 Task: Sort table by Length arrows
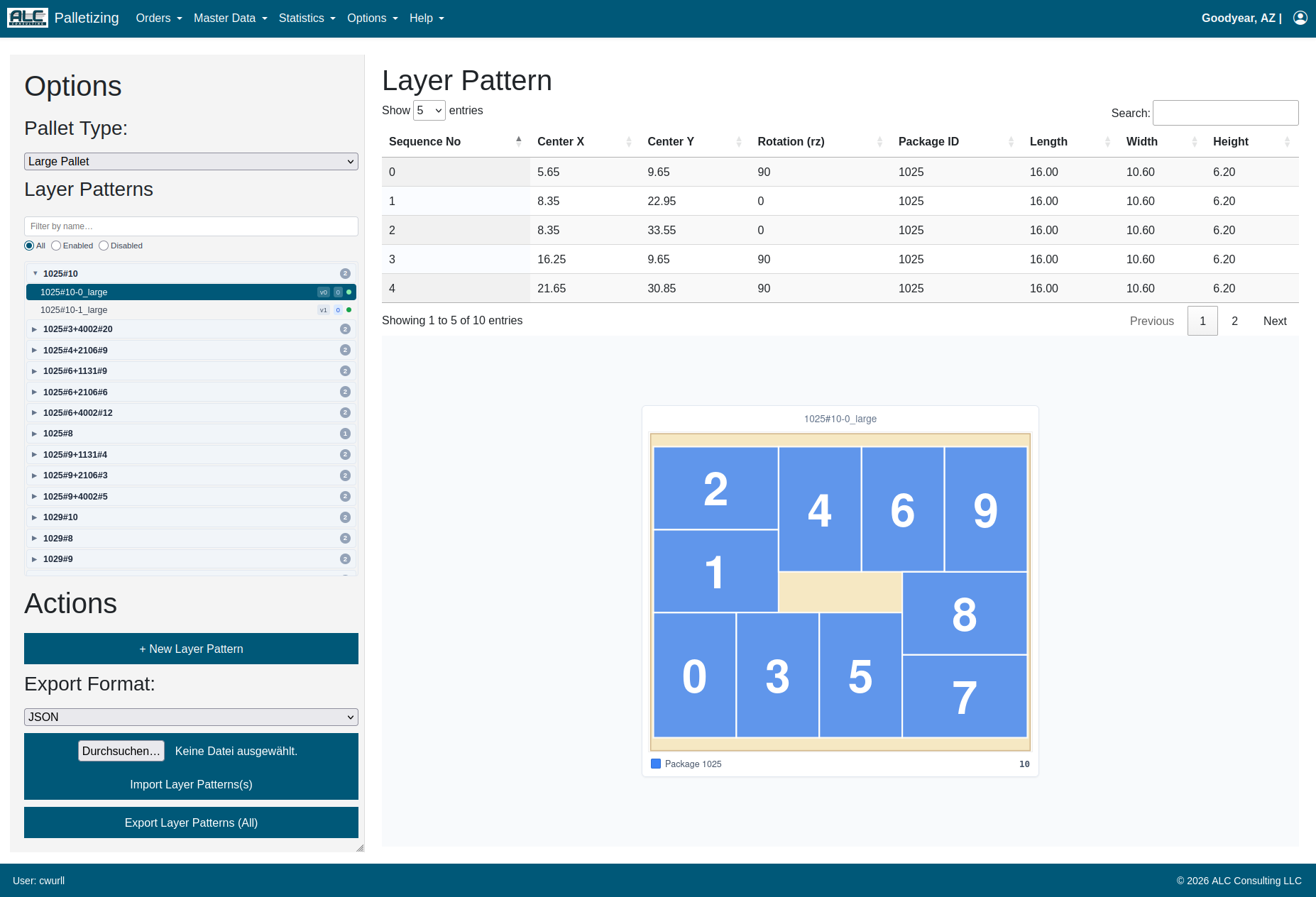tap(1108, 141)
